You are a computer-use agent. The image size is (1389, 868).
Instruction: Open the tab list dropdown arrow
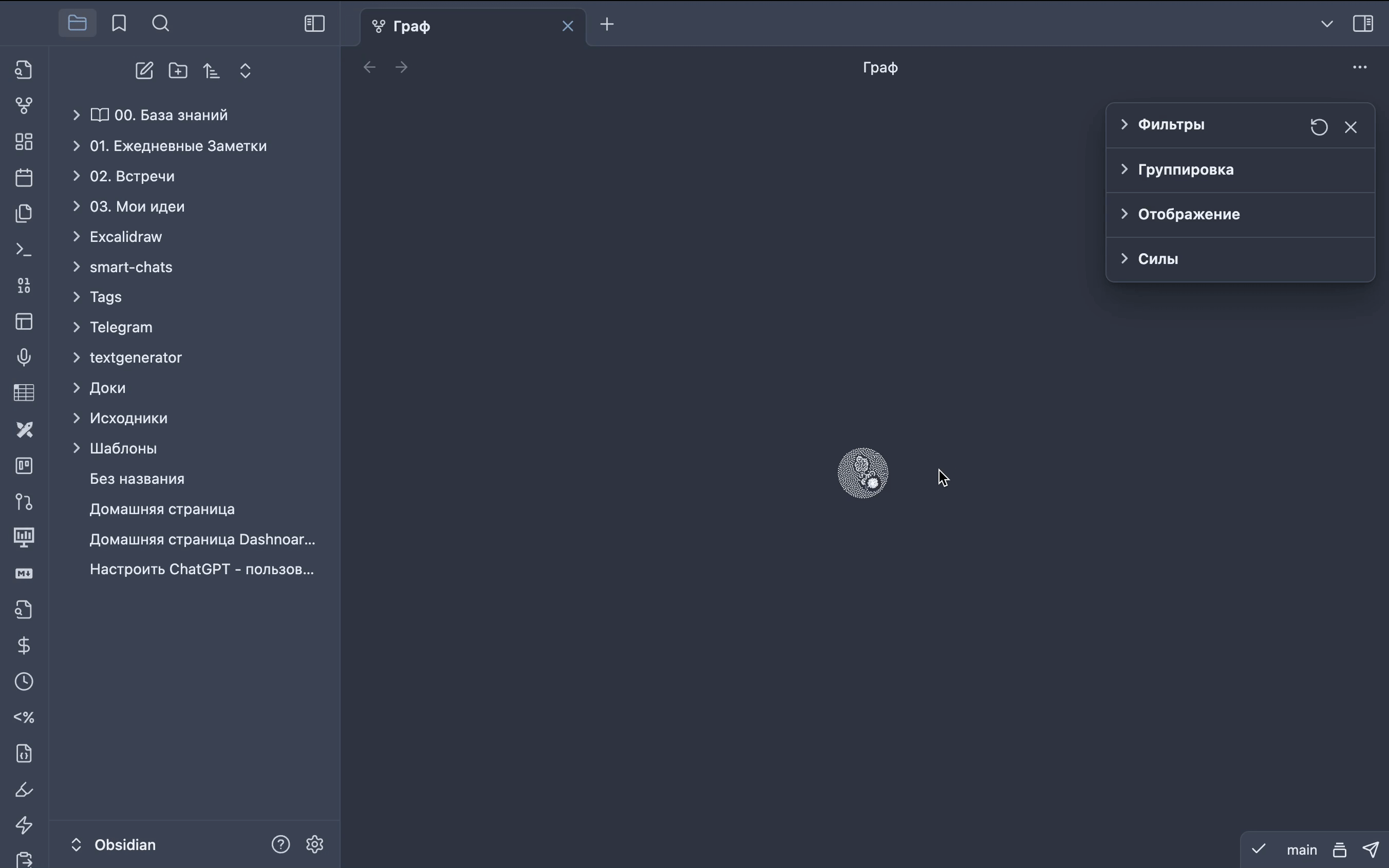click(1326, 24)
